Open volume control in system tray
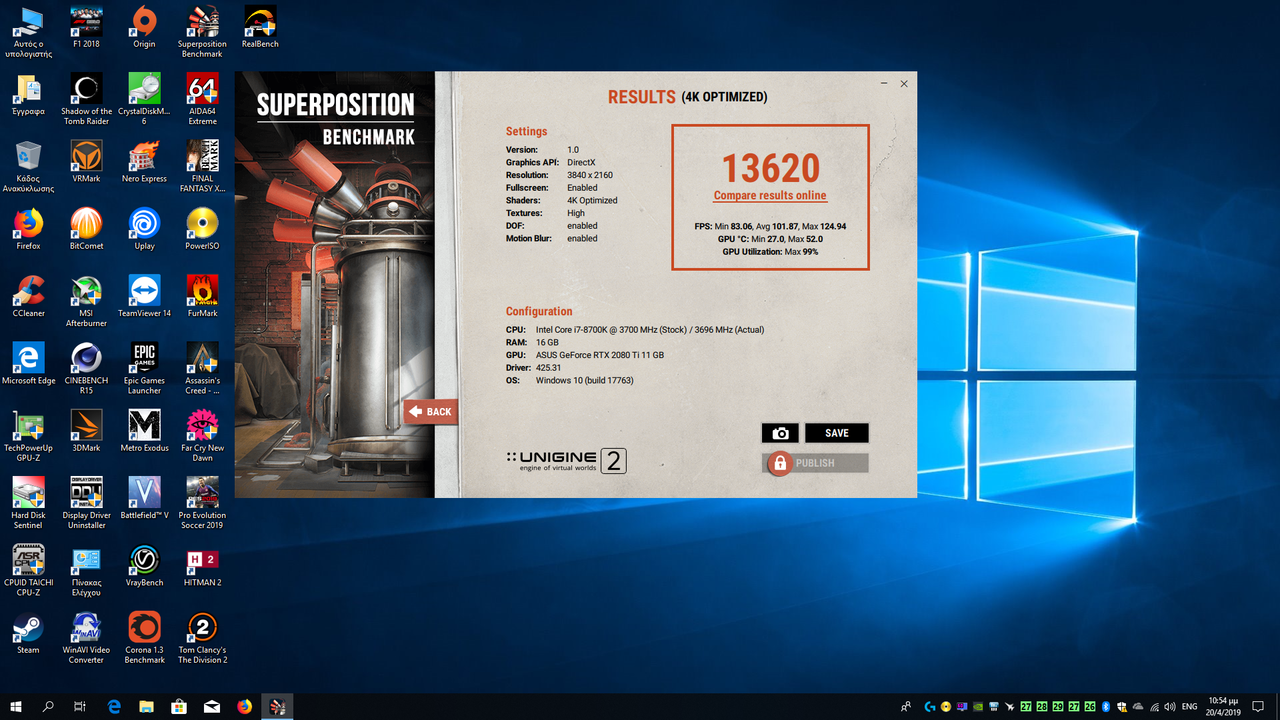This screenshot has width=1280, height=720. 1169,707
